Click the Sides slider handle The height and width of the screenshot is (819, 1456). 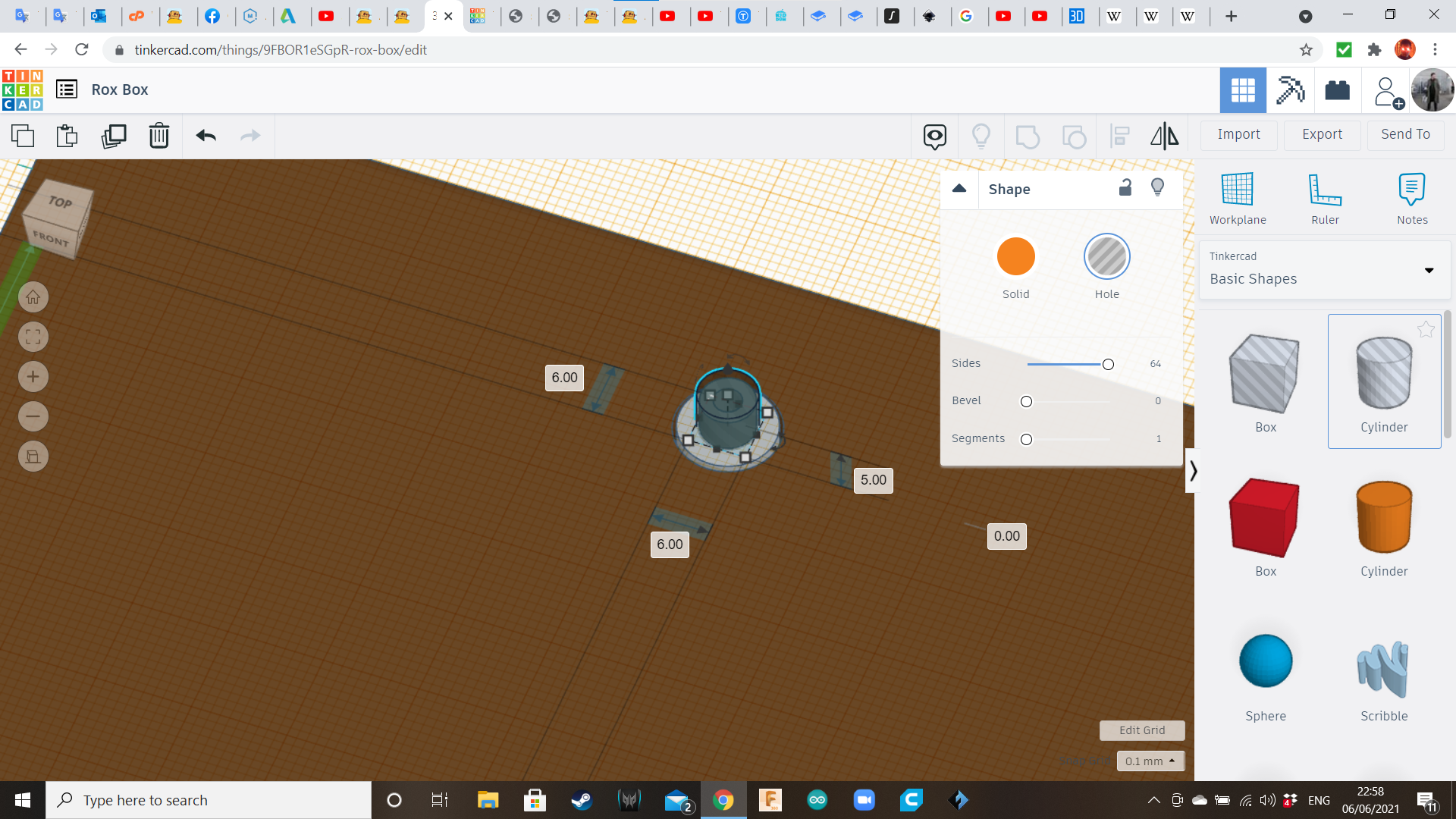tap(1108, 365)
